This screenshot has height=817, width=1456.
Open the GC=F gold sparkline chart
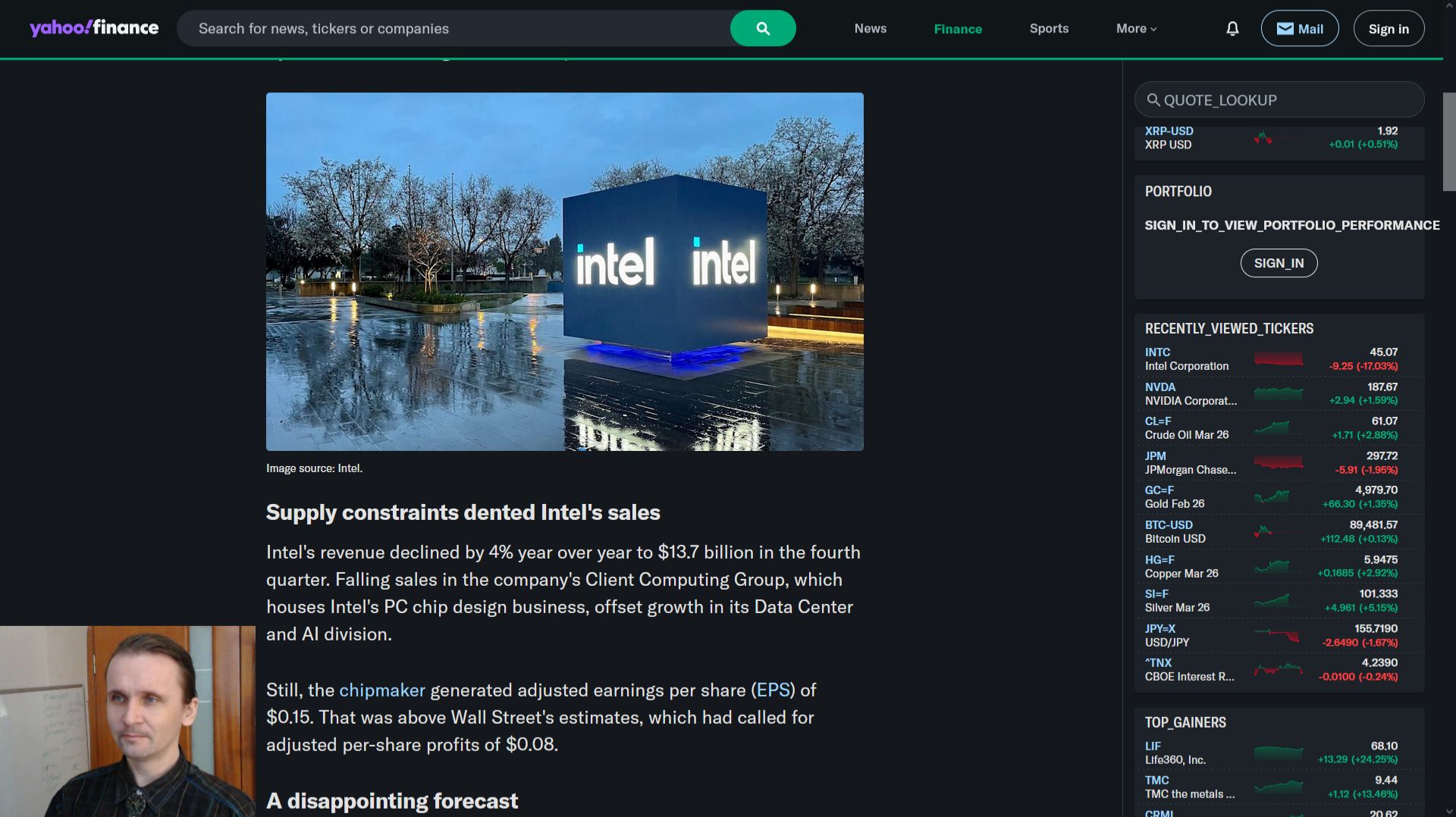[x=1279, y=497]
